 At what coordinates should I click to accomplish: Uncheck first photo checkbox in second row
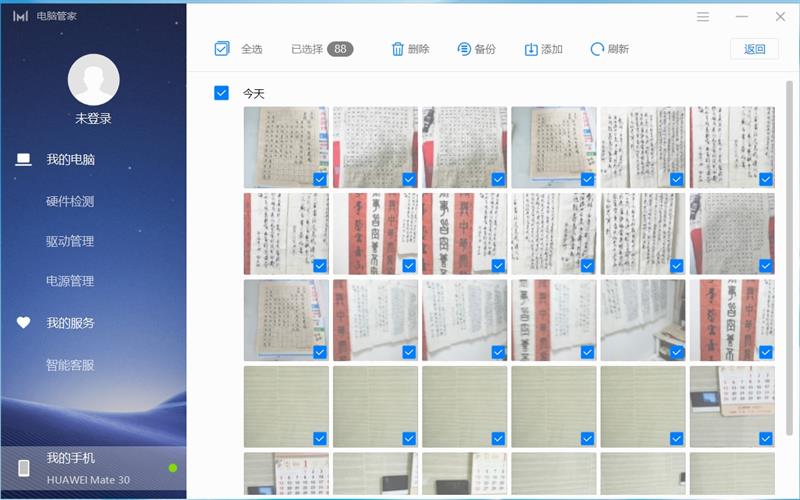click(320, 266)
